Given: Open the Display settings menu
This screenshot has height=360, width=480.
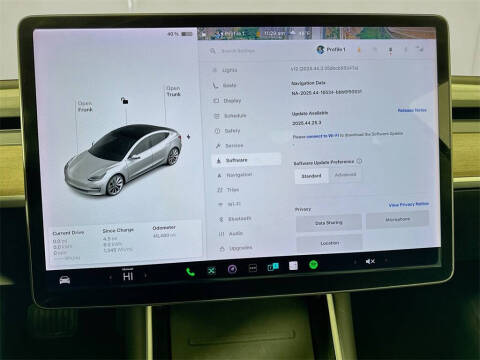Looking at the screenshot, I should tap(227, 100).
